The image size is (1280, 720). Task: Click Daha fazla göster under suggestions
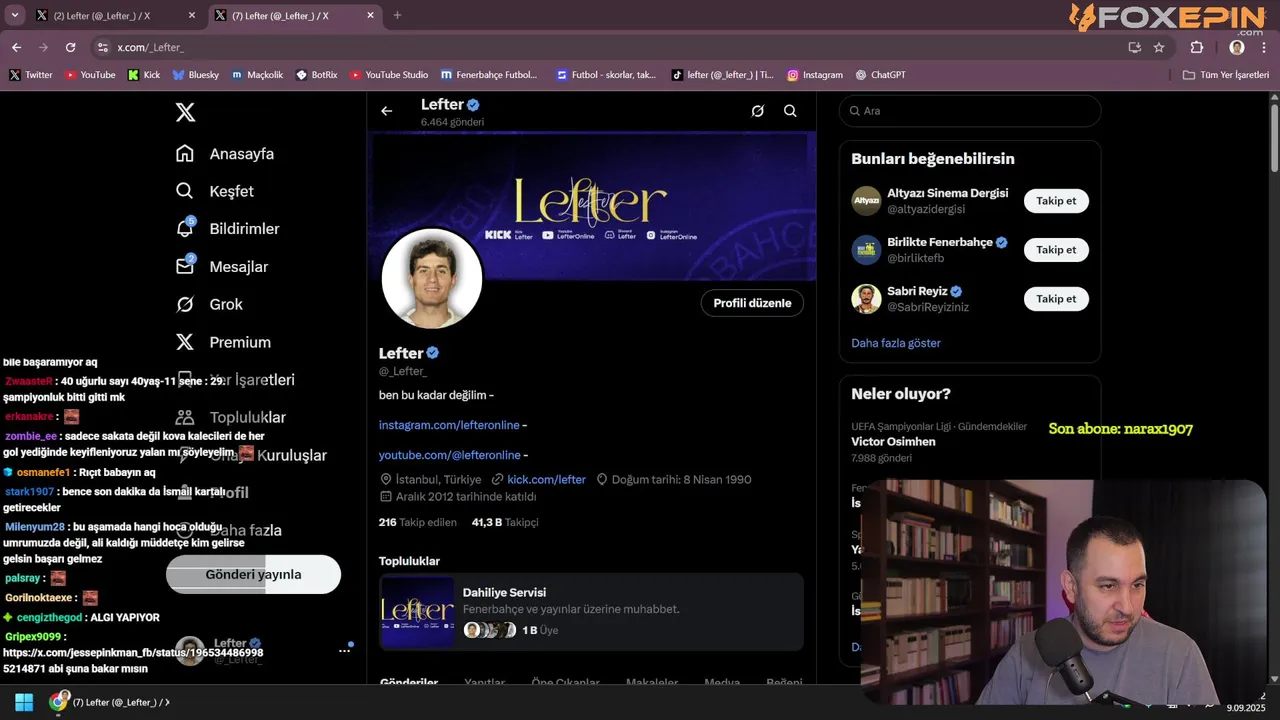[896, 343]
